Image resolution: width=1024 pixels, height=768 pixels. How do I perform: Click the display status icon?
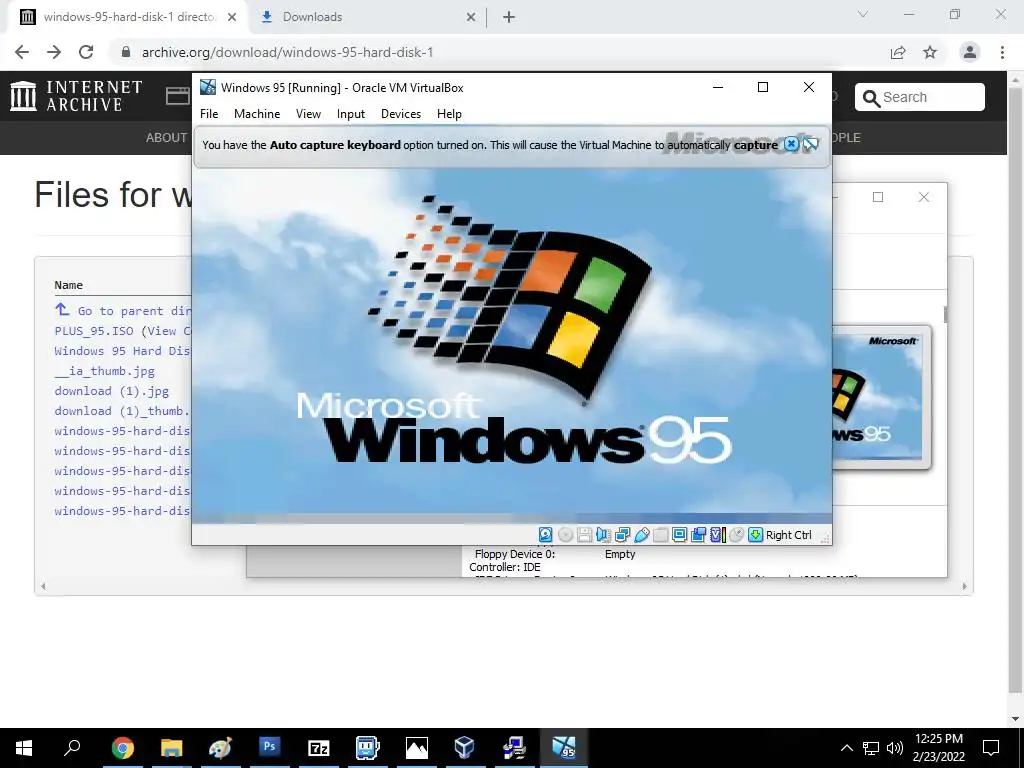[x=679, y=535]
